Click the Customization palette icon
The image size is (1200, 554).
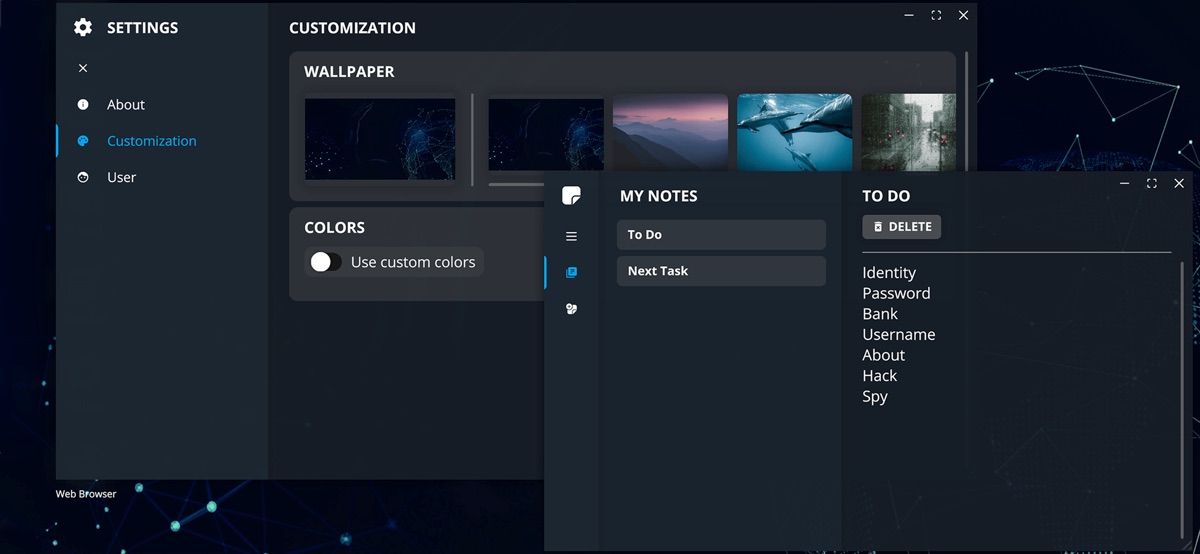tap(83, 141)
